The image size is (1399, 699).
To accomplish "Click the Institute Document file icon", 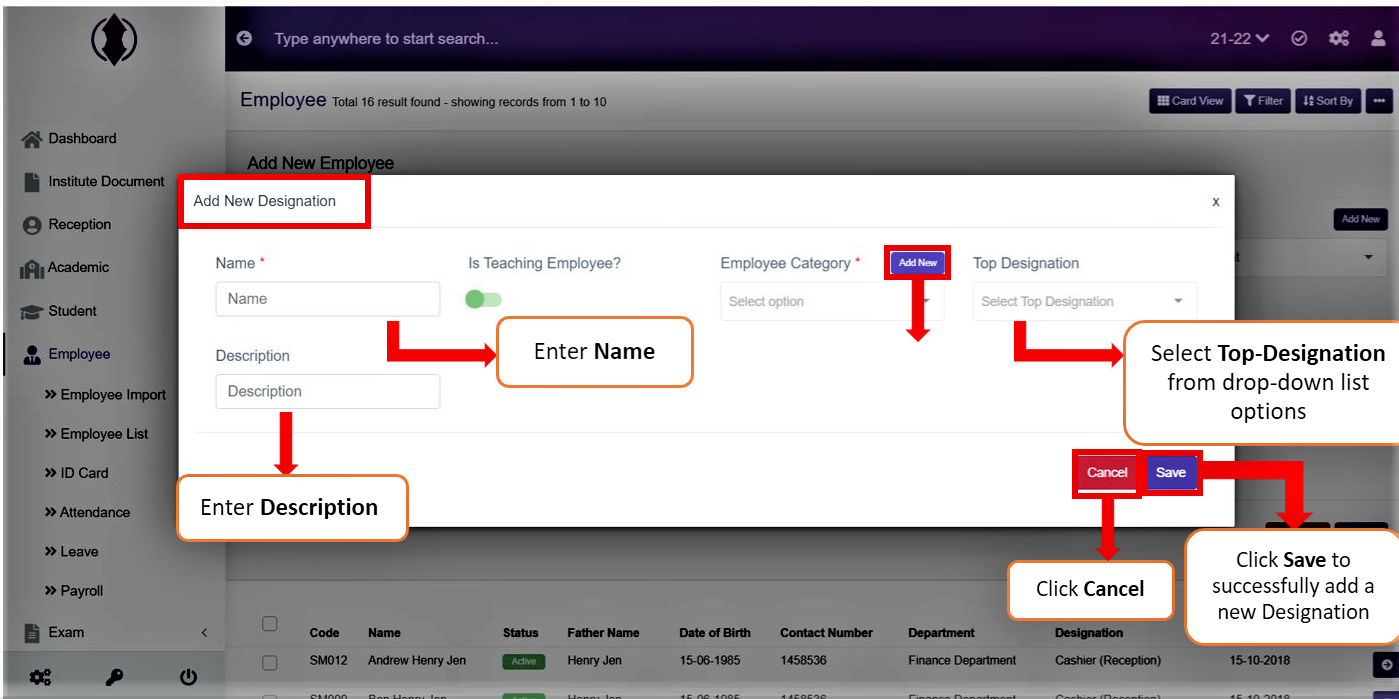I will (x=32, y=182).
